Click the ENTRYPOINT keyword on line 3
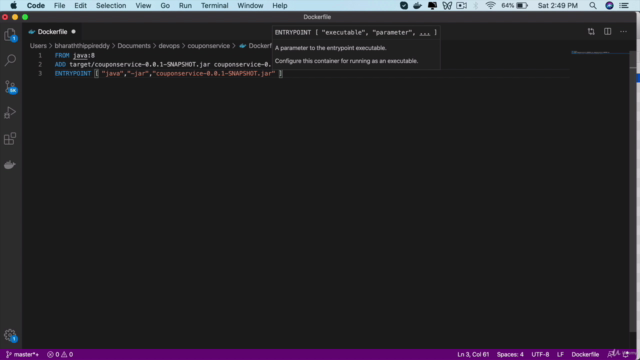Image resolution: width=640 pixels, height=360 pixels. click(73, 73)
